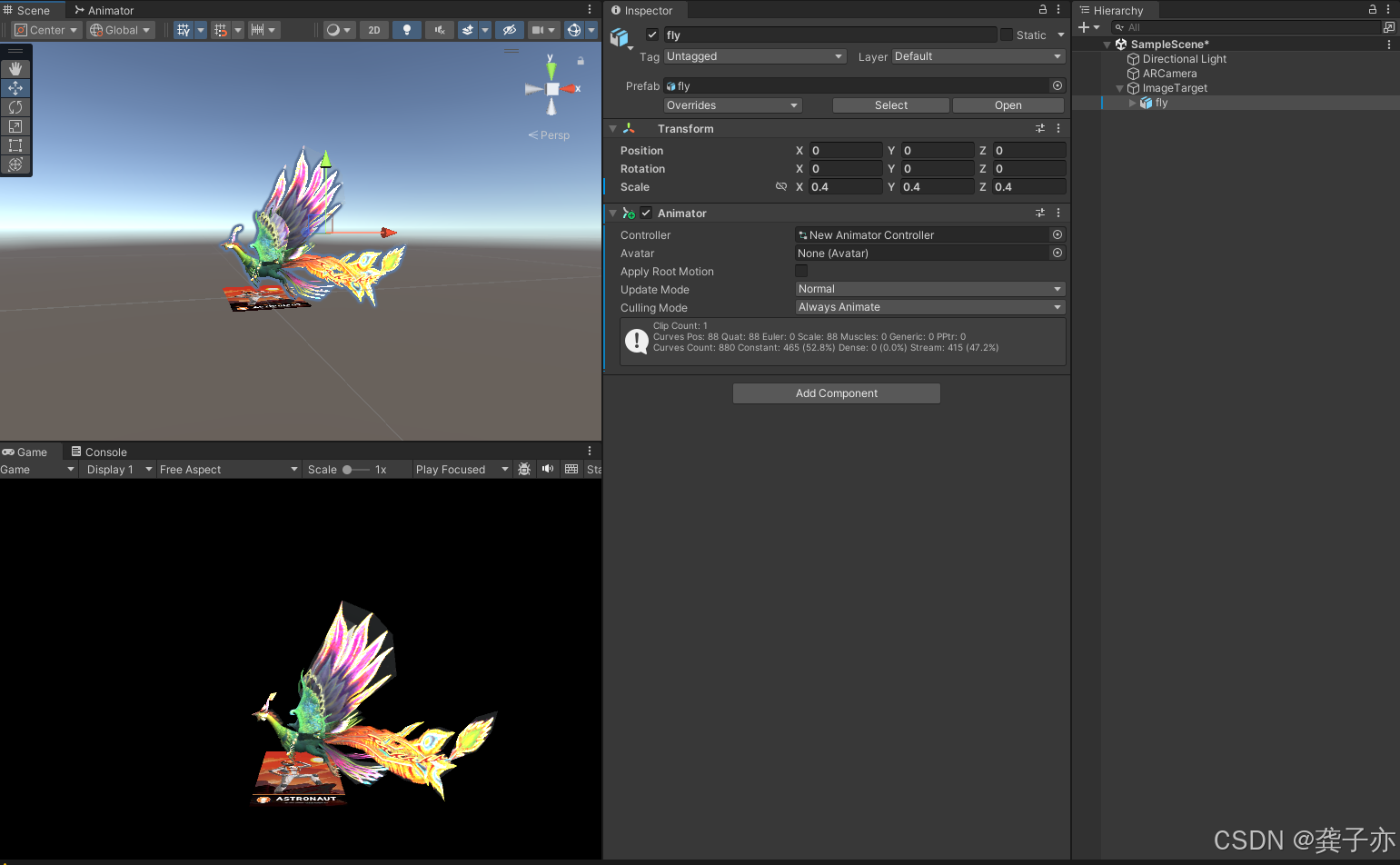Enable the Static checkbox
This screenshot has width=1400, height=865.
point(1007,35)
